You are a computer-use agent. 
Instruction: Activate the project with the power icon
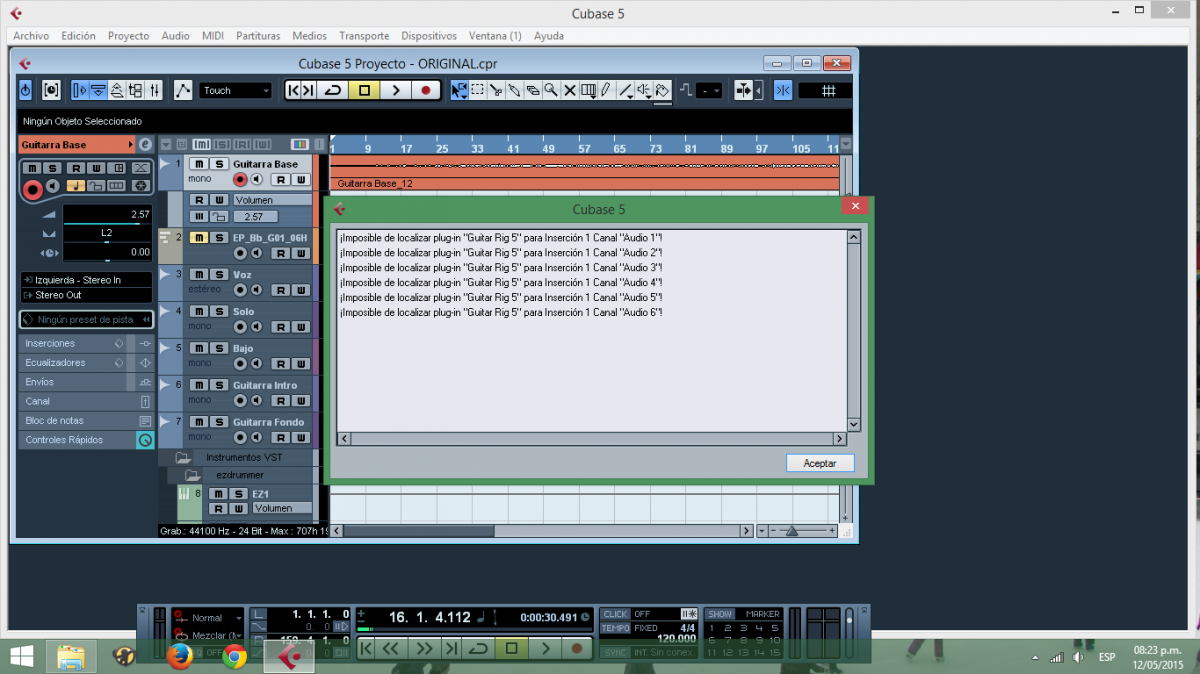(26, 90)
